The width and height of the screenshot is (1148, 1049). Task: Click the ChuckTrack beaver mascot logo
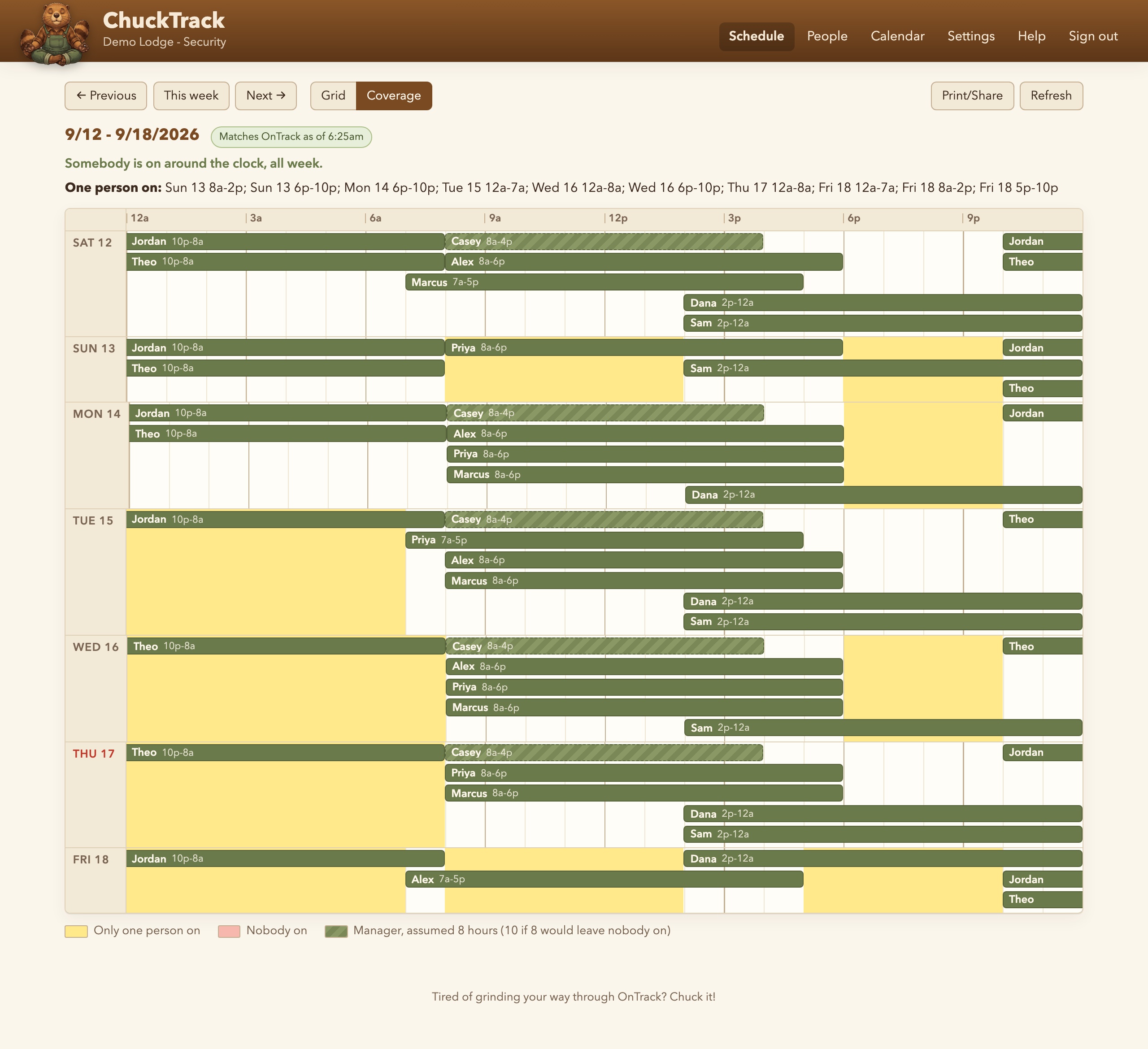click(x=55, y=35)
